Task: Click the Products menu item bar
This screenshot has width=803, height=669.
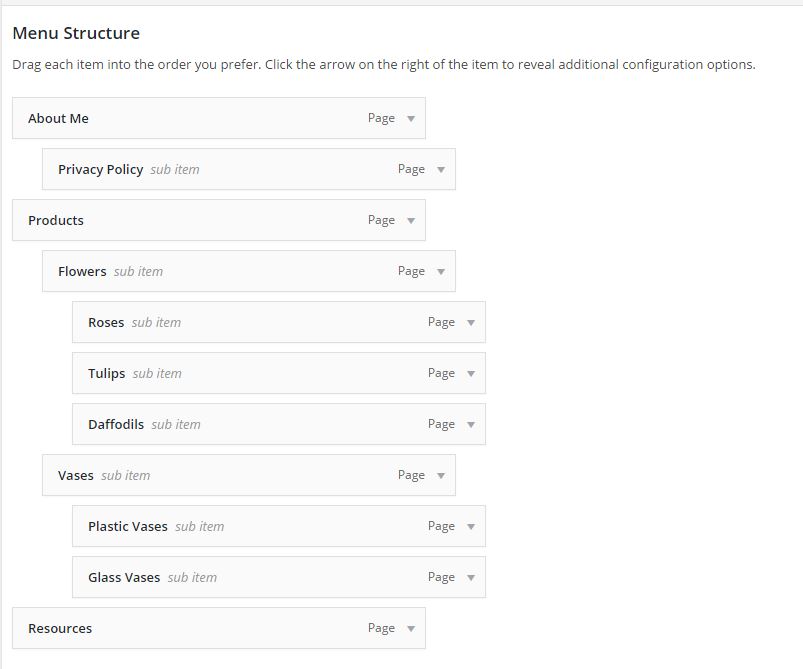Action: 219,220
